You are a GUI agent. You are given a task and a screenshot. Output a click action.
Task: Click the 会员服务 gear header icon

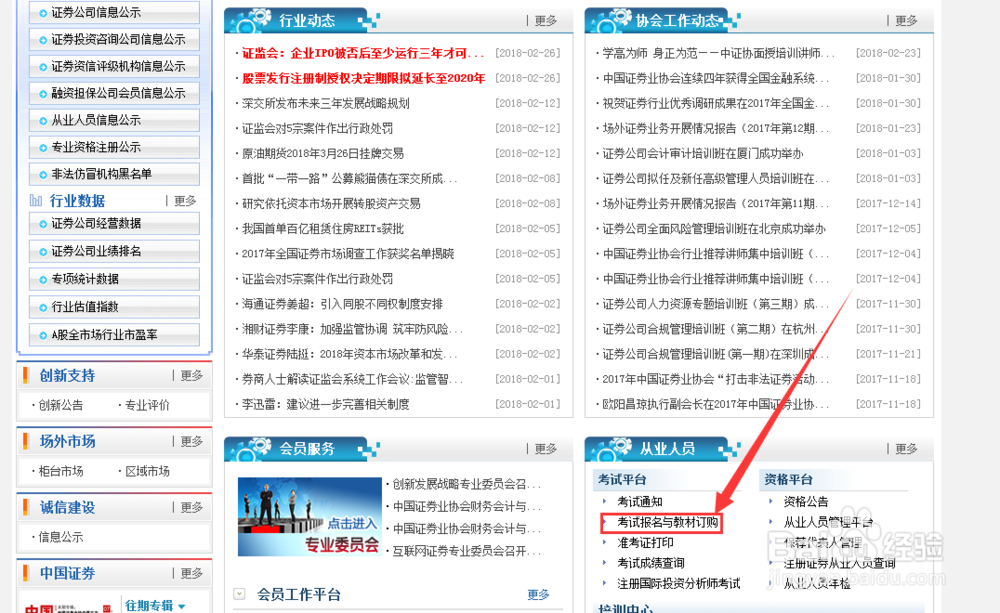tap(251, 447)
